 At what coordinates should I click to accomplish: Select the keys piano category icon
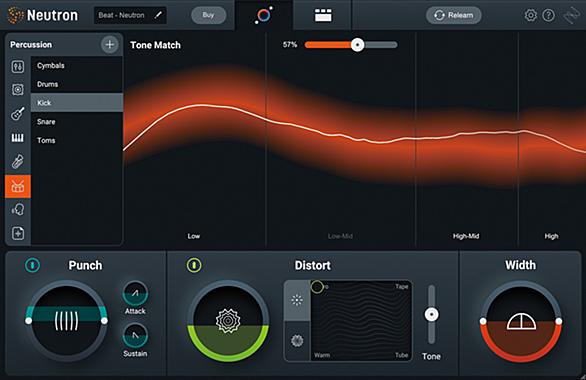pyautogui.click(x=18, y=138)
